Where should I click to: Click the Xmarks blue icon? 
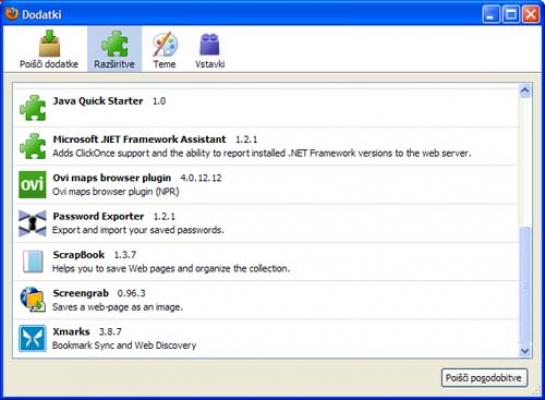[x=32, y=338]
